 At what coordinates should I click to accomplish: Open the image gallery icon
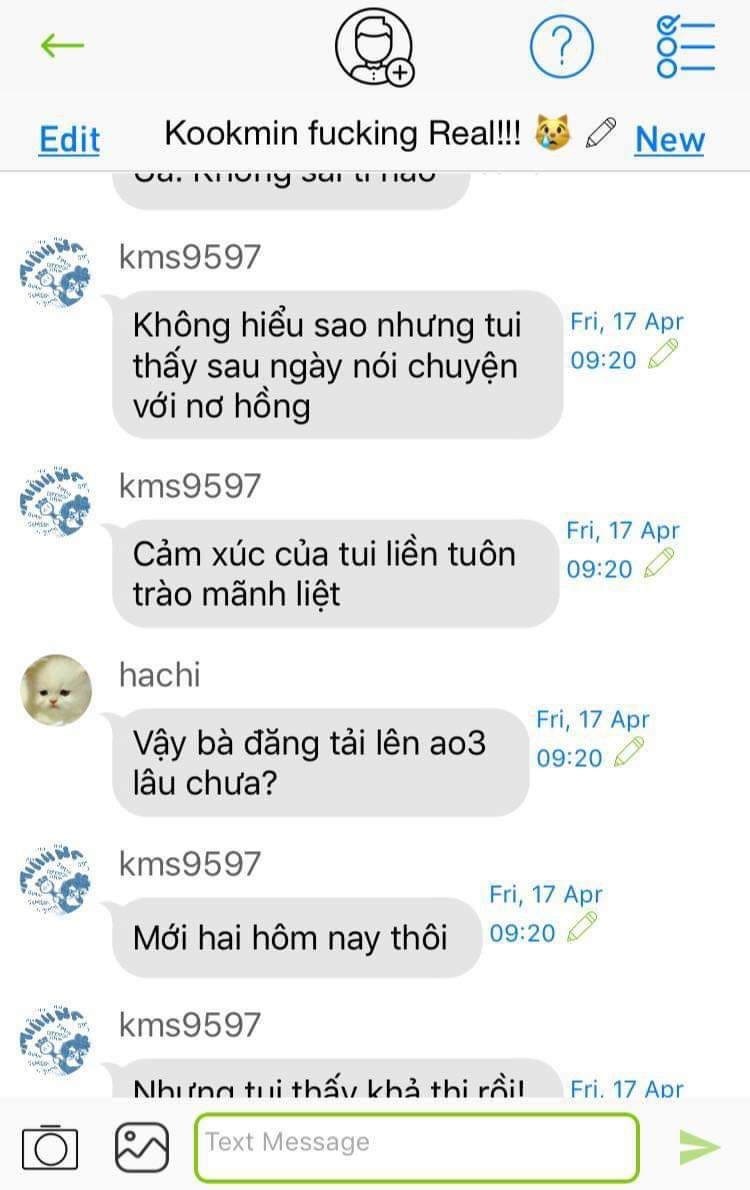click(x=142, y=1147)
